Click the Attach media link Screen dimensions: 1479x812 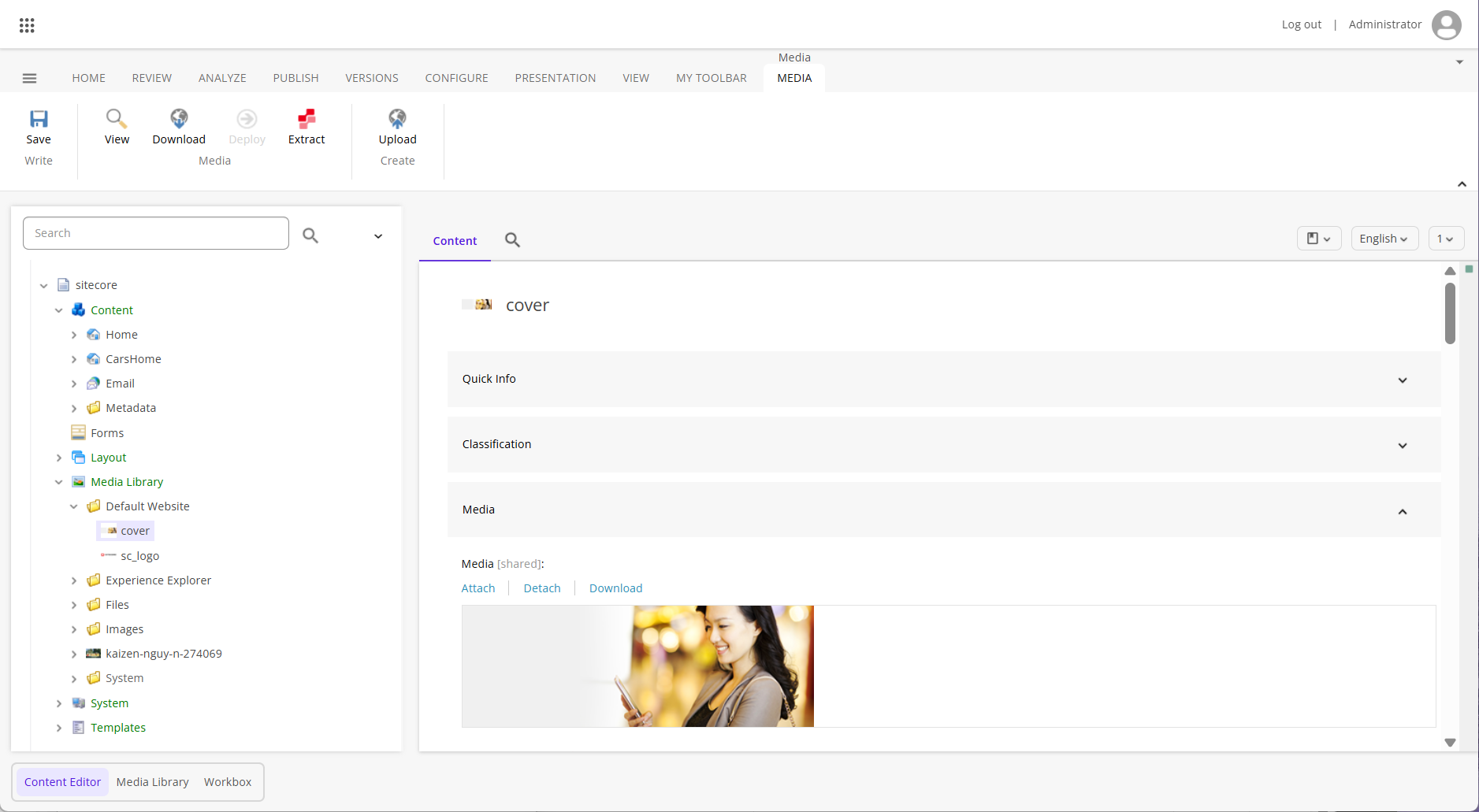(478, 588)
